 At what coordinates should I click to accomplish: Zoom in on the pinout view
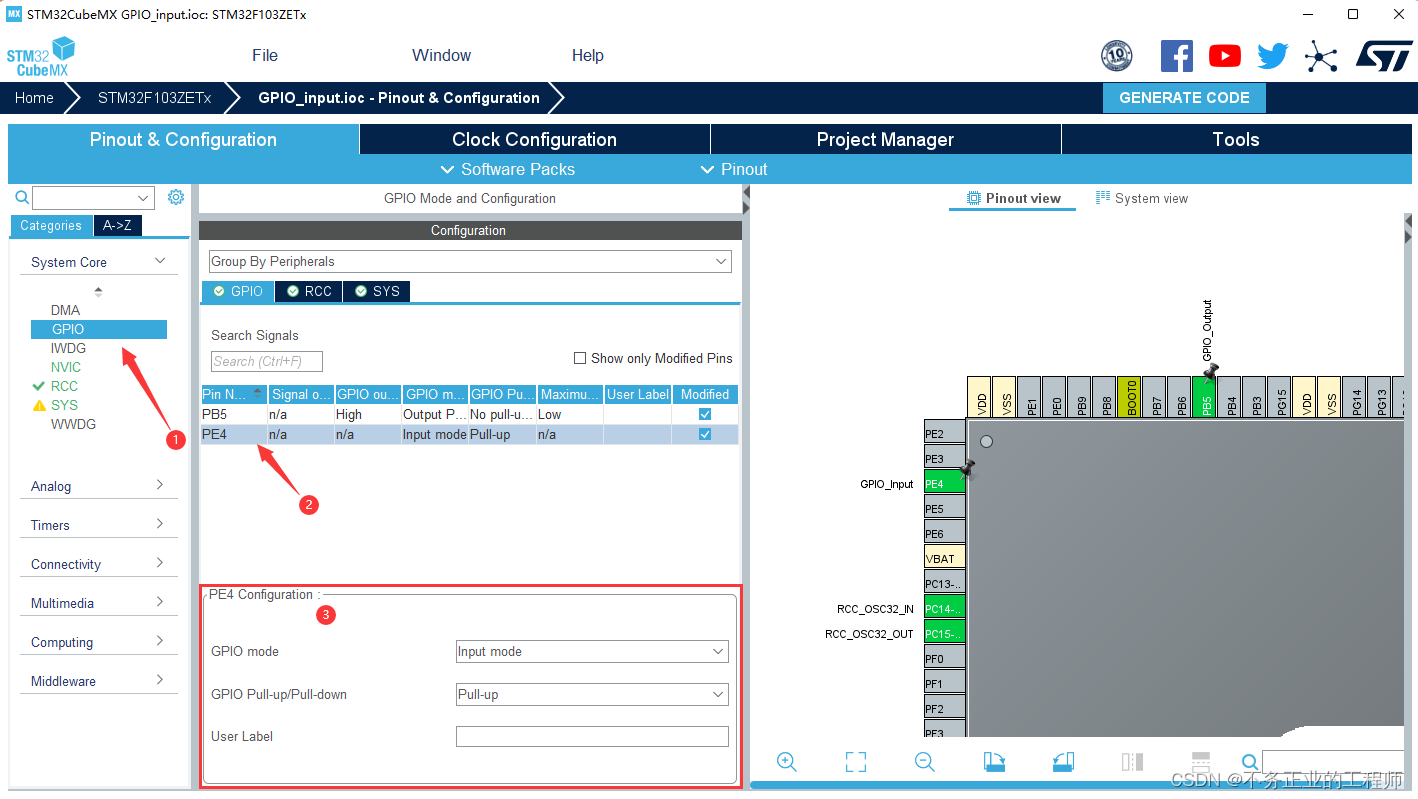(787, 762)
